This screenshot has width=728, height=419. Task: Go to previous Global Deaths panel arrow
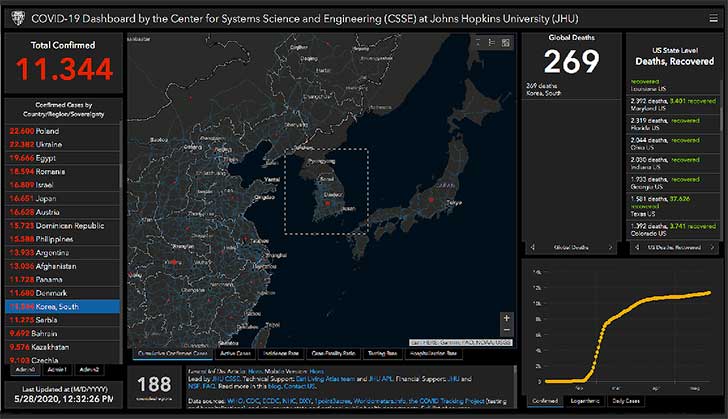(x=533, y=248)
